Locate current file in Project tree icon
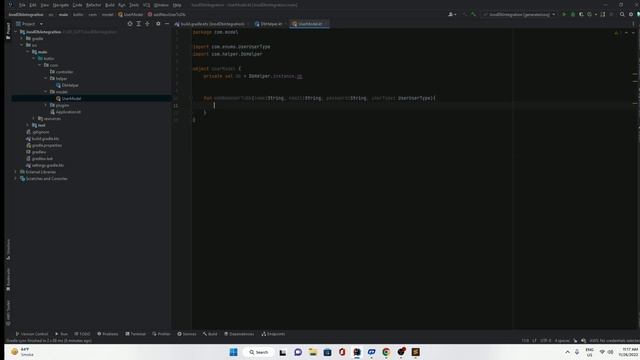The width and height of the screenshot is (640, 360). click(x=130, y=24)
